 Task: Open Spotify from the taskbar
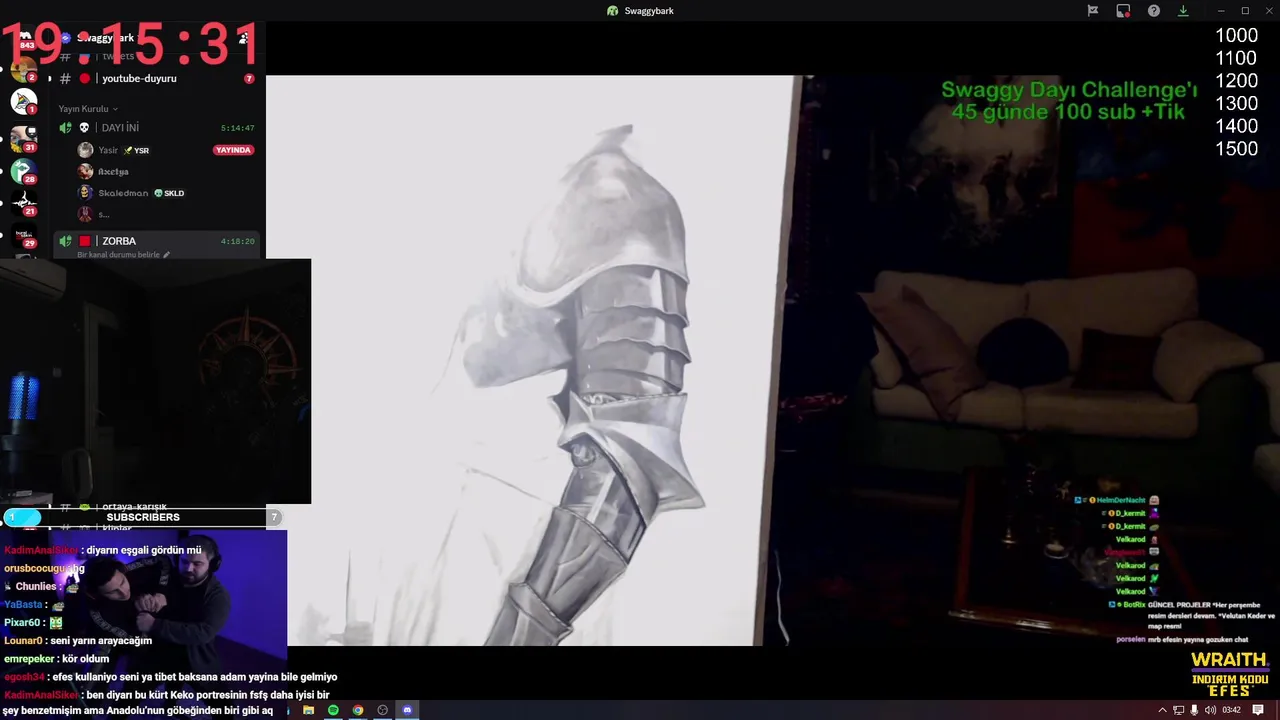[333, 710]
